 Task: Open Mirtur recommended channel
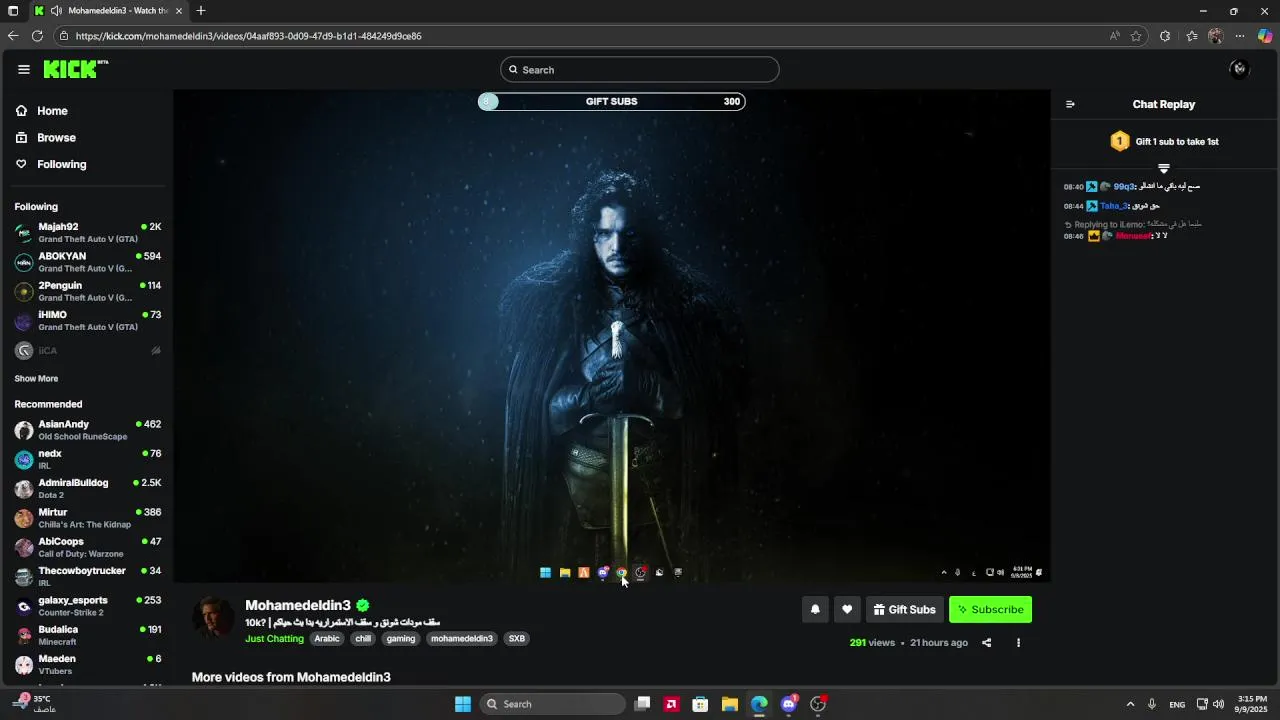pyautogui.click(x=88, y=518)
